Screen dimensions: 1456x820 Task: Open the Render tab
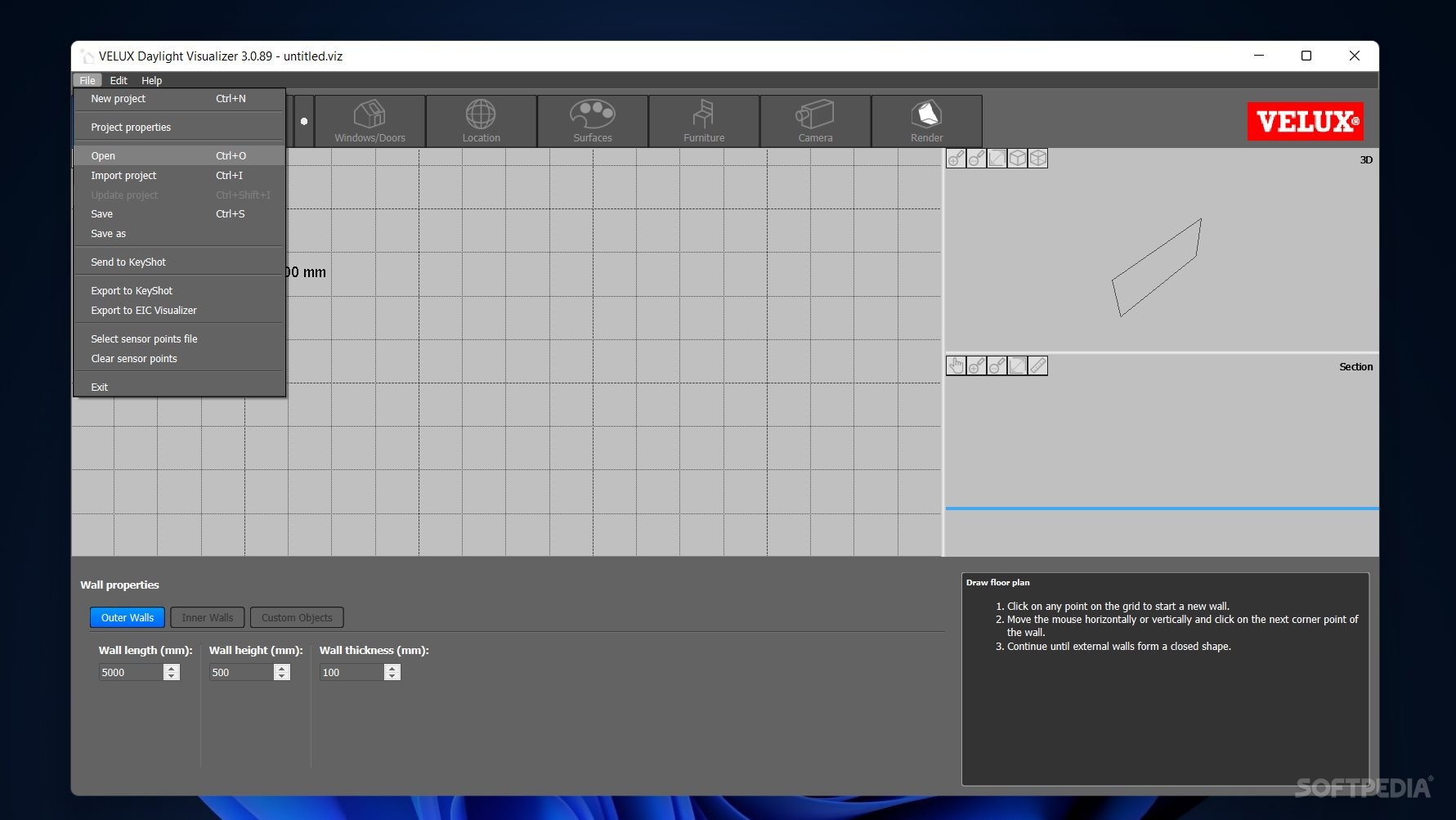[x=926, y=121]
